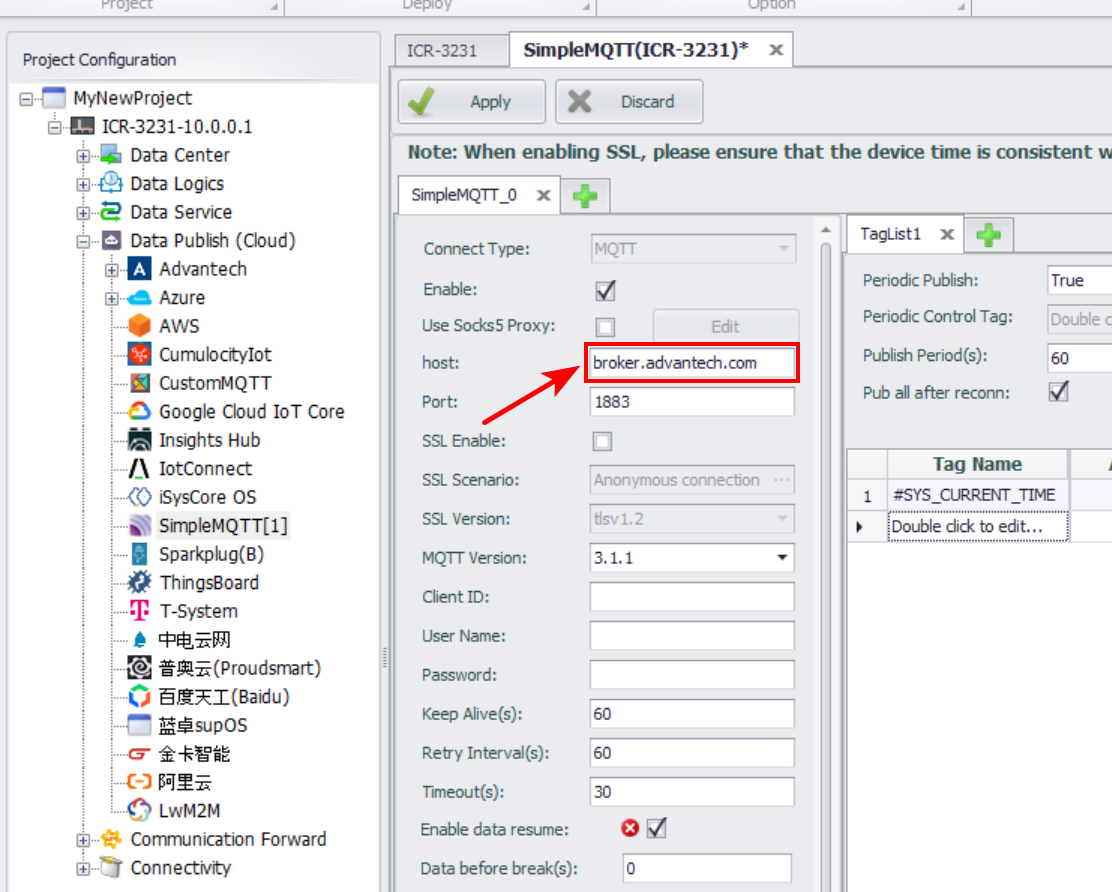Click the Data Logics icon
Image resolution: width=1112 pixels, height=892 pixels.
click(x=111, y=184)
